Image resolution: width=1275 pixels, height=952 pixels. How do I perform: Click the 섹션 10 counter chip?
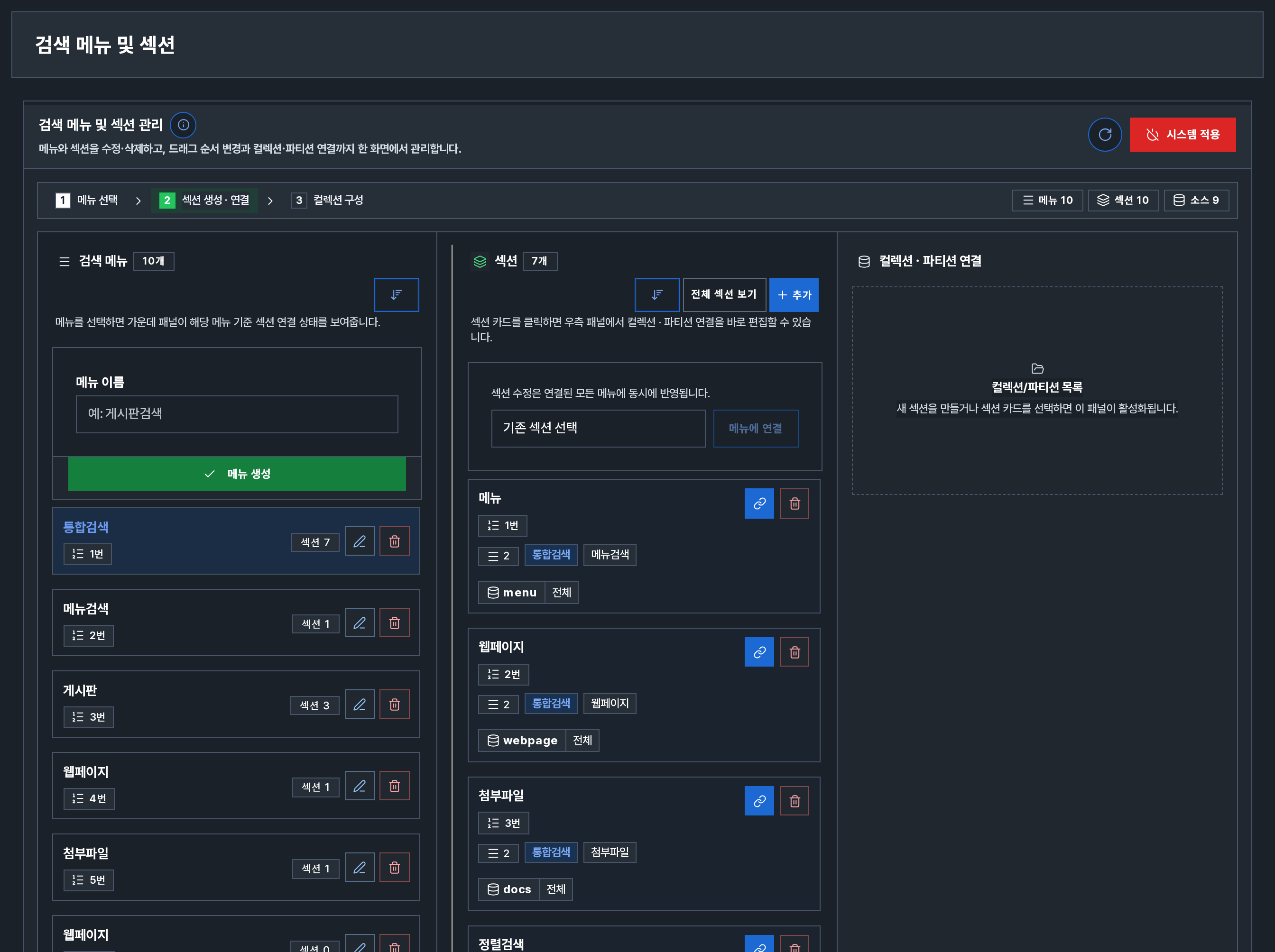(1123, 200)
